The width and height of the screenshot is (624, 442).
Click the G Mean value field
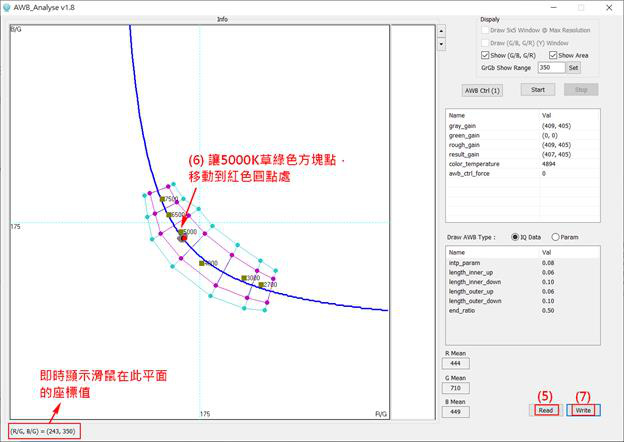pyautogui.click(x=455, y=388)
